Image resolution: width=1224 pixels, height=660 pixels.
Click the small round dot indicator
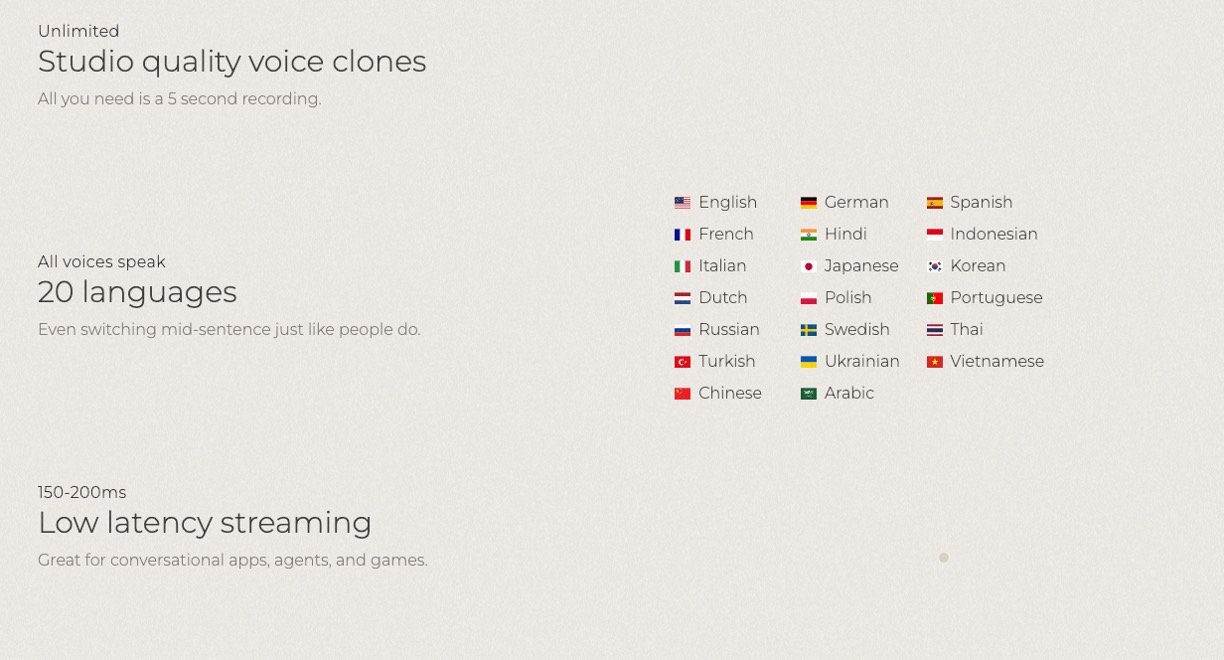pyautogui.click(x=943, y=558)
